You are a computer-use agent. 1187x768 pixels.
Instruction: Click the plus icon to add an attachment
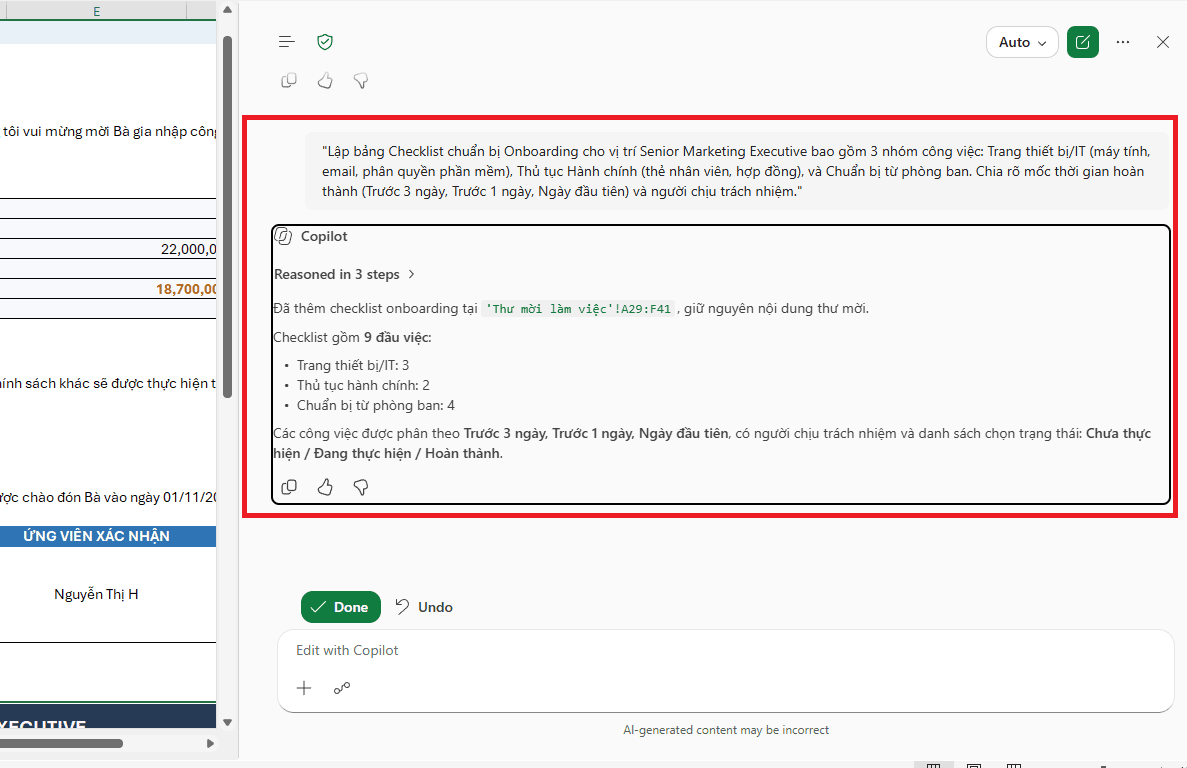[x=304, y=688]
